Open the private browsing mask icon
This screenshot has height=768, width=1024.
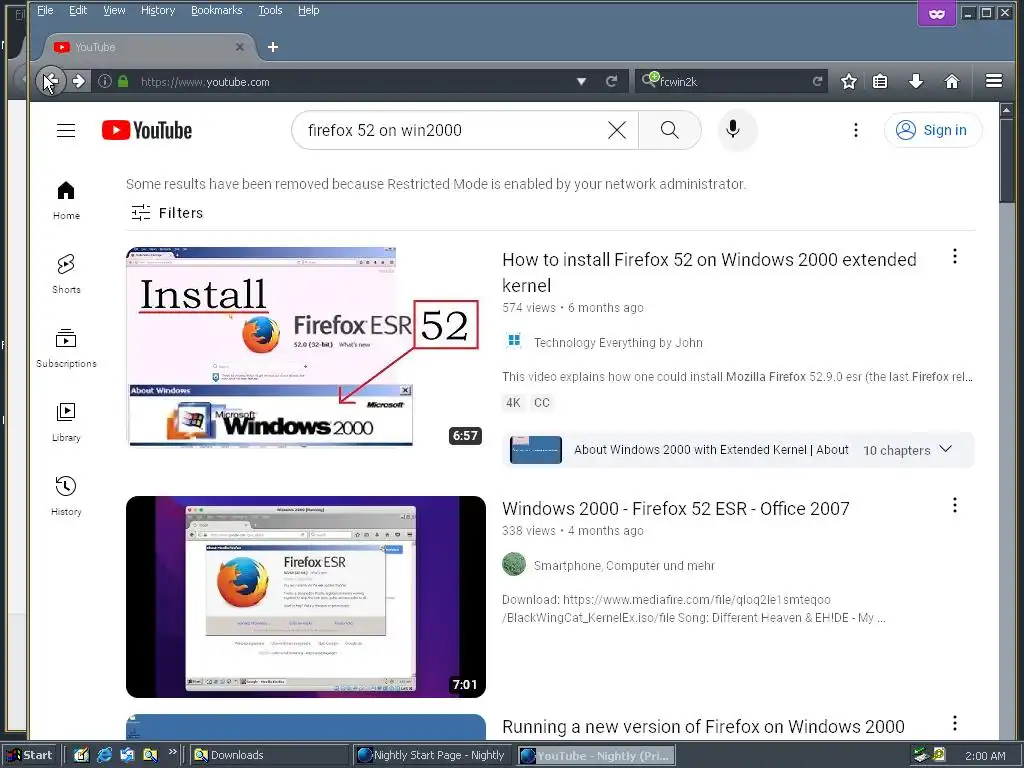tap(936, 14)
